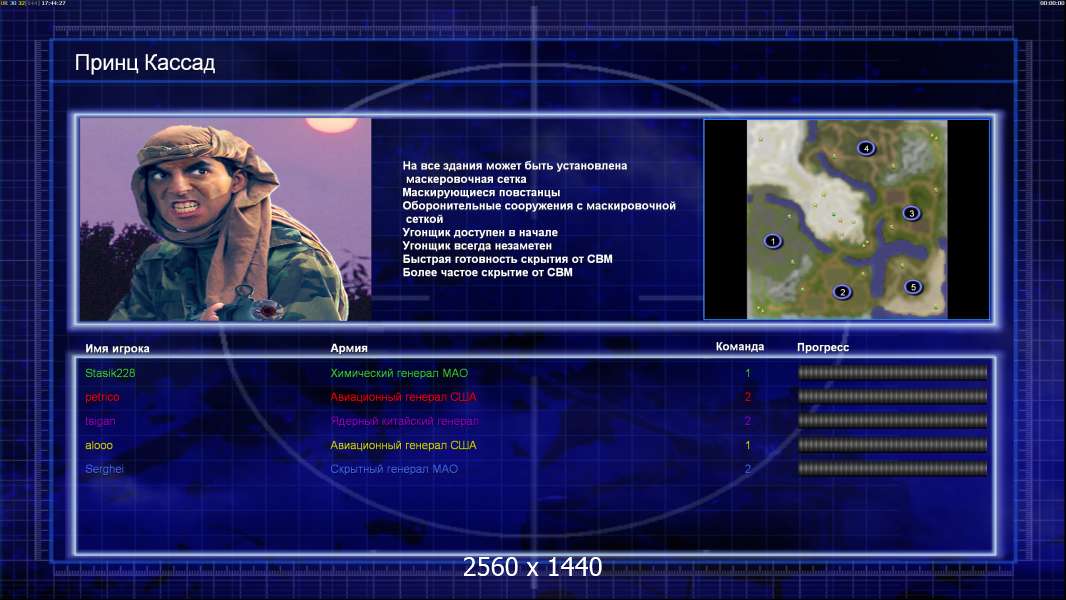The image size is (1066, 600).
Task: Click team number for Stasik228
Action: (748, 373)
